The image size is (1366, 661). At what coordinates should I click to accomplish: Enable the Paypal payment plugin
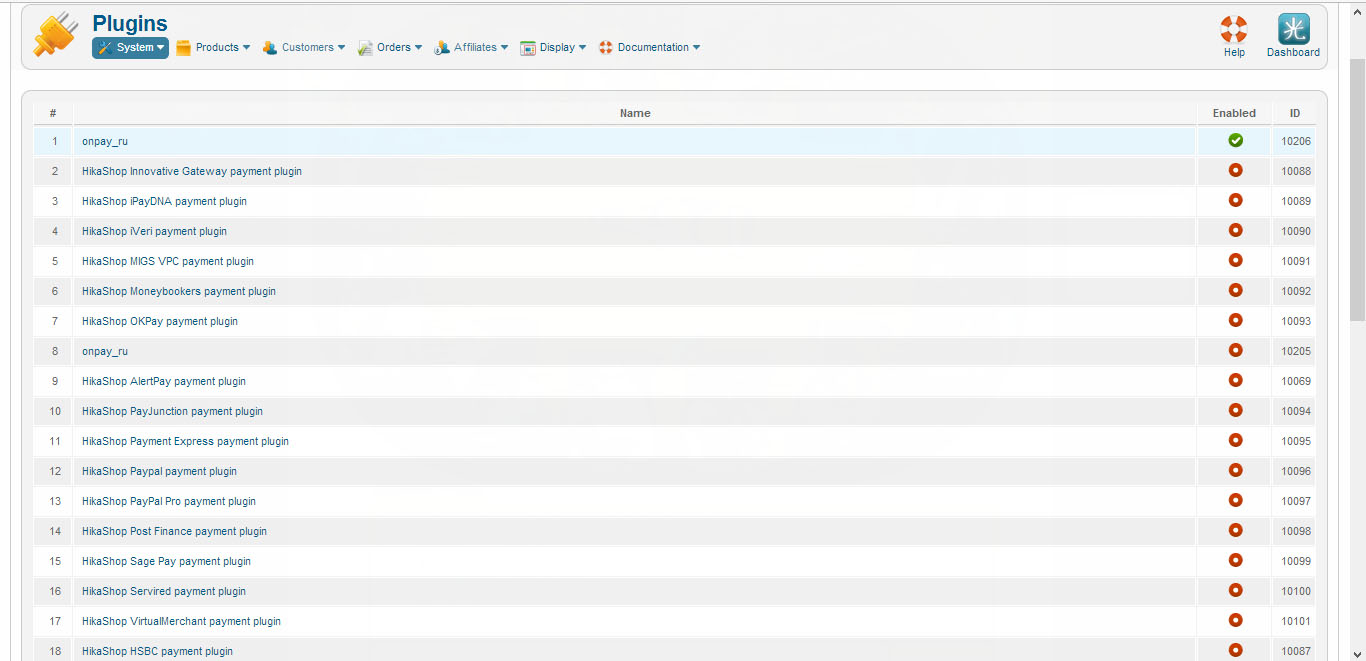[1235, 470]
